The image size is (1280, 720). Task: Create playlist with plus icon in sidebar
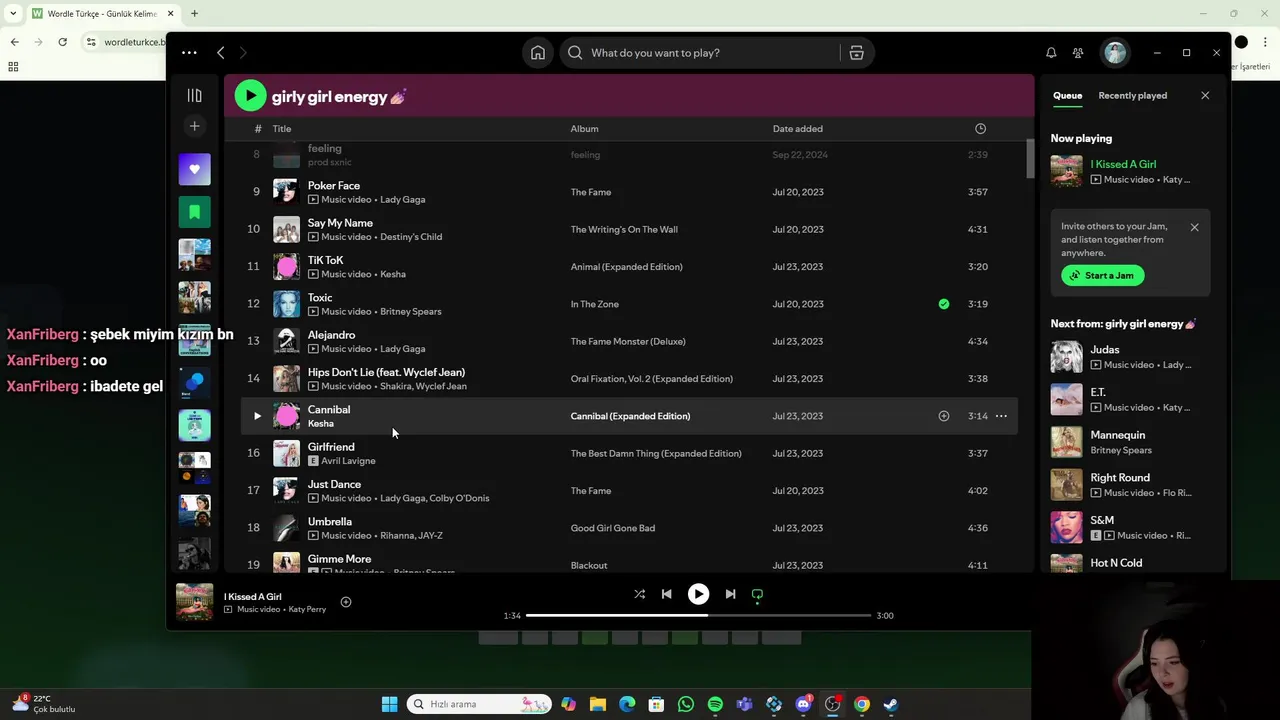(194, 126)
